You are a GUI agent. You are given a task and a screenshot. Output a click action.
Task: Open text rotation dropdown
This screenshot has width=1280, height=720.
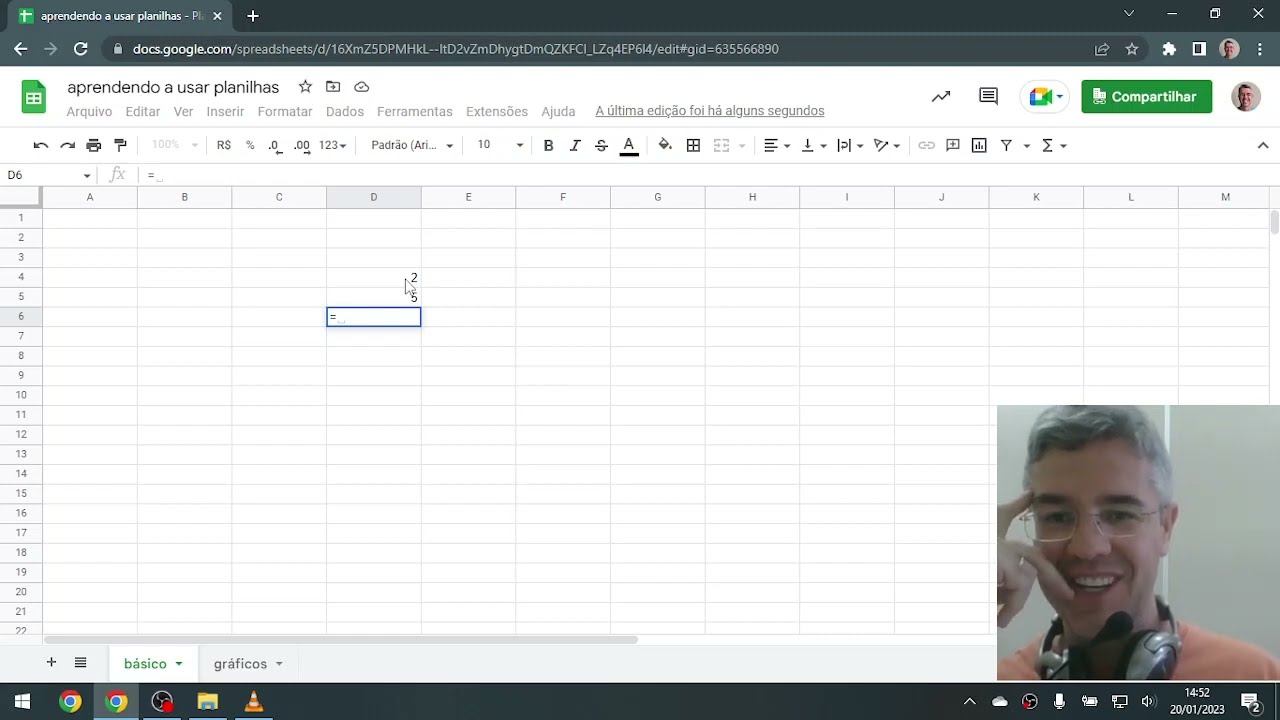tap(887, 145)
